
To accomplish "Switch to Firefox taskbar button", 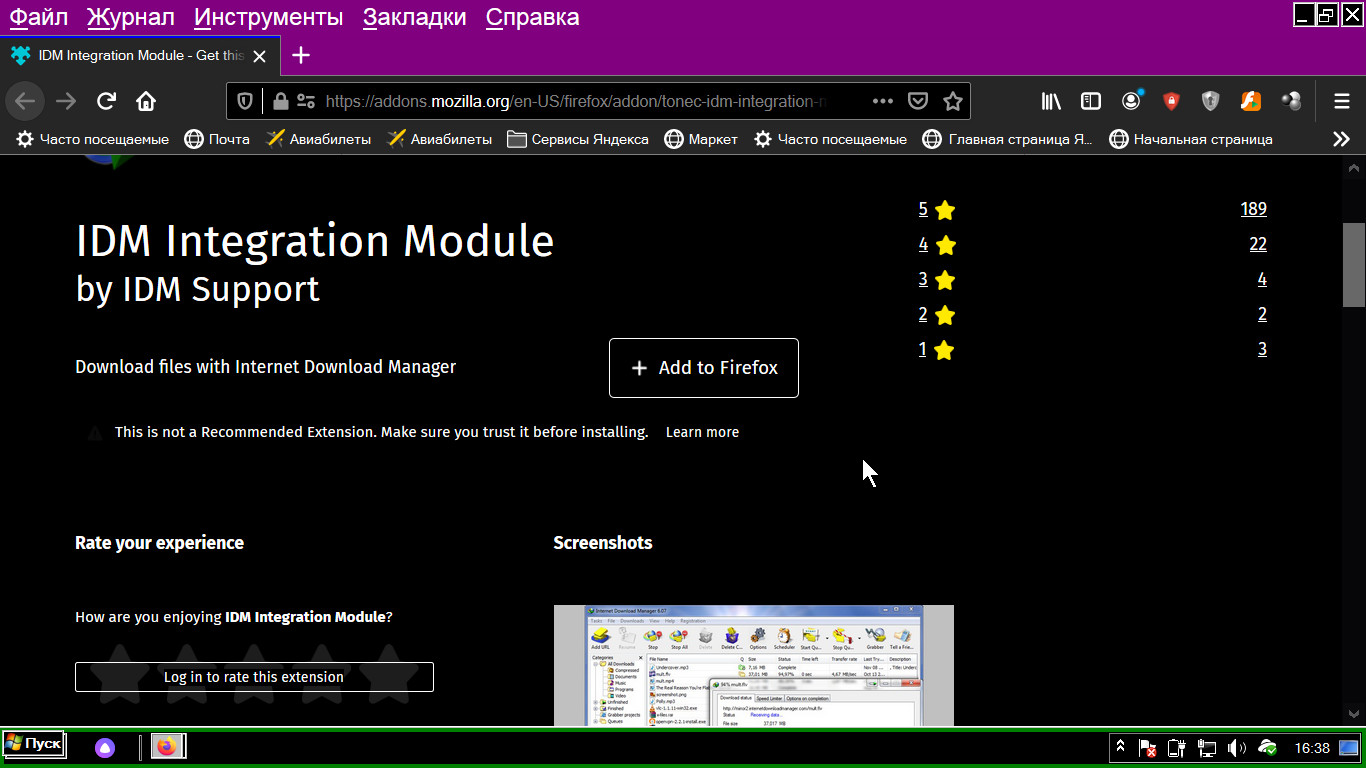I will pyautogui.click(x=168, y=746).
